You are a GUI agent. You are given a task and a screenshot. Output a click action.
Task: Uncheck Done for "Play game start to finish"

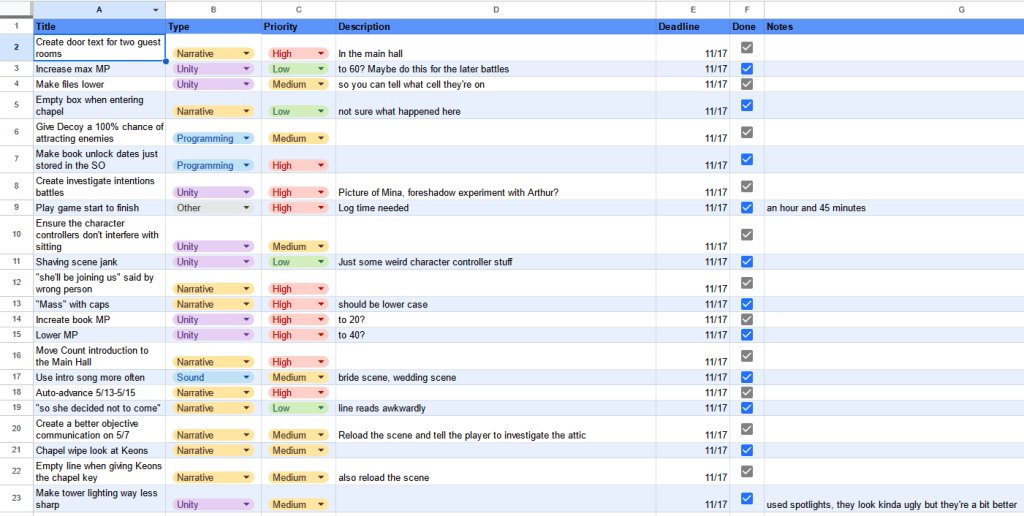click(x=746, y=208)
